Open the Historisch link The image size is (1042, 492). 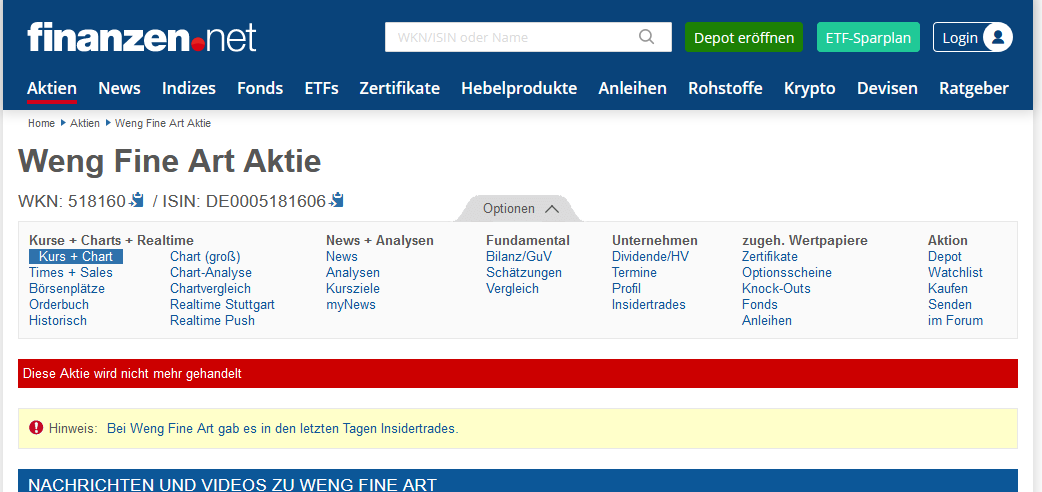[x=58, y=320]
